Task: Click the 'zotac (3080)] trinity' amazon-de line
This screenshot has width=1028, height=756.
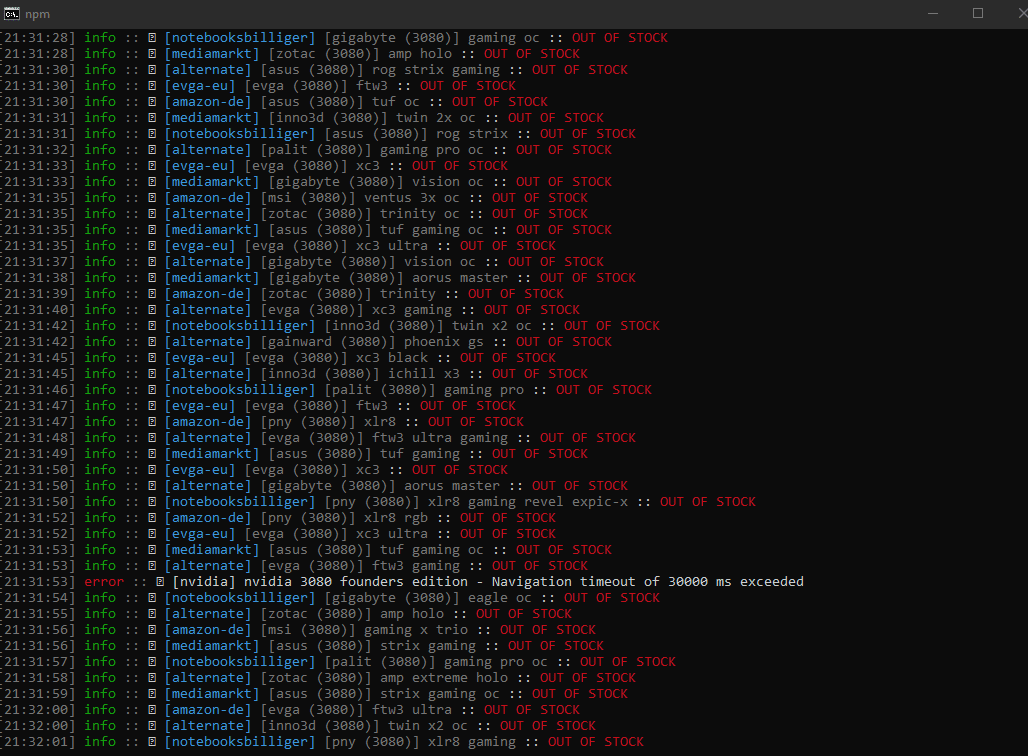Action: click(282, 294)
